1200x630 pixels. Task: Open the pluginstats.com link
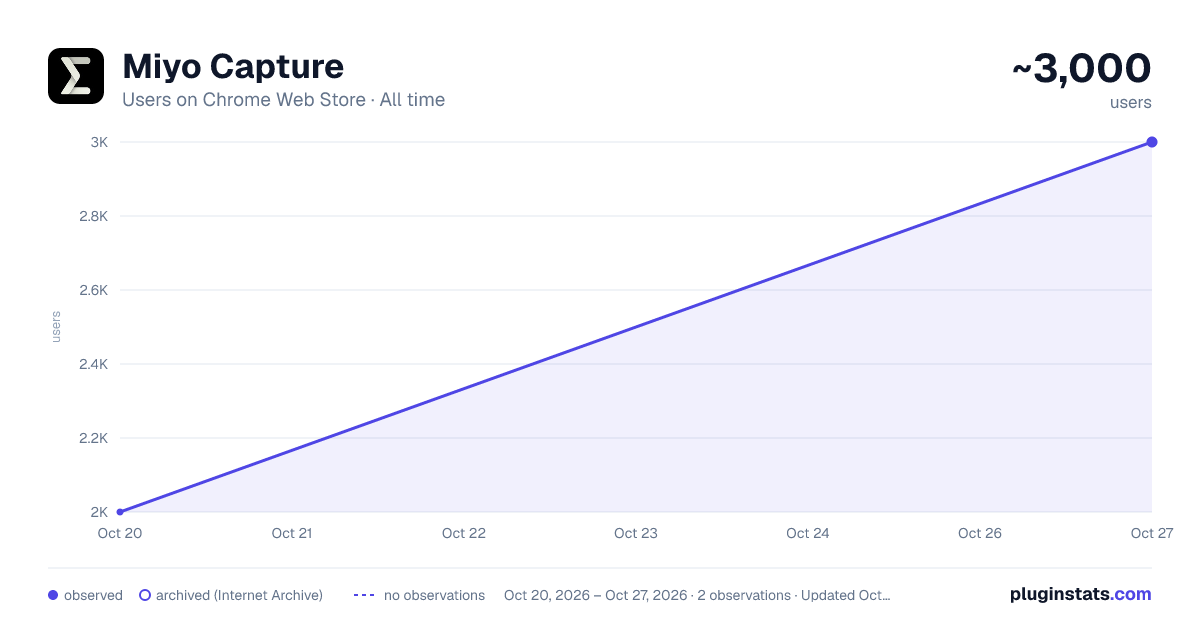(1080, 594)
